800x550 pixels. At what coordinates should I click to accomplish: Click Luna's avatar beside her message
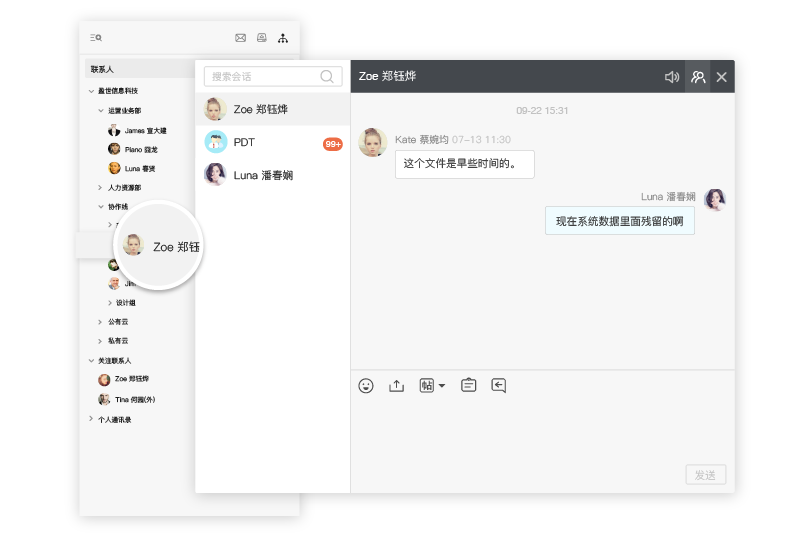[714, 199]
